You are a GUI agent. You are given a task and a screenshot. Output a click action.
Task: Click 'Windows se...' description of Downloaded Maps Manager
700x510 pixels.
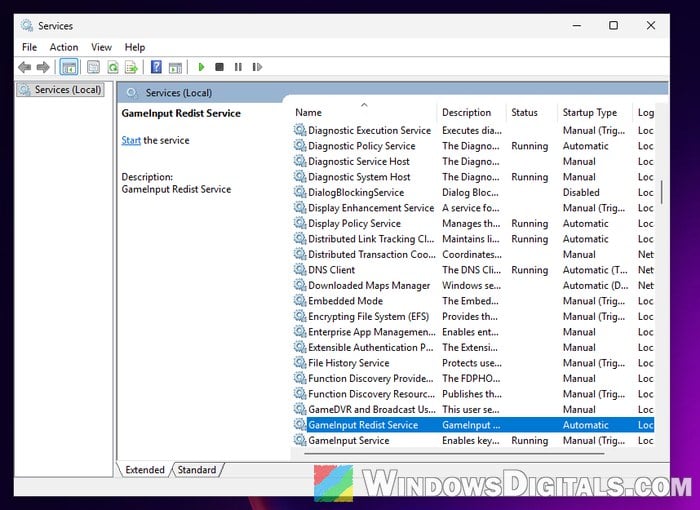tap(471, 285)
